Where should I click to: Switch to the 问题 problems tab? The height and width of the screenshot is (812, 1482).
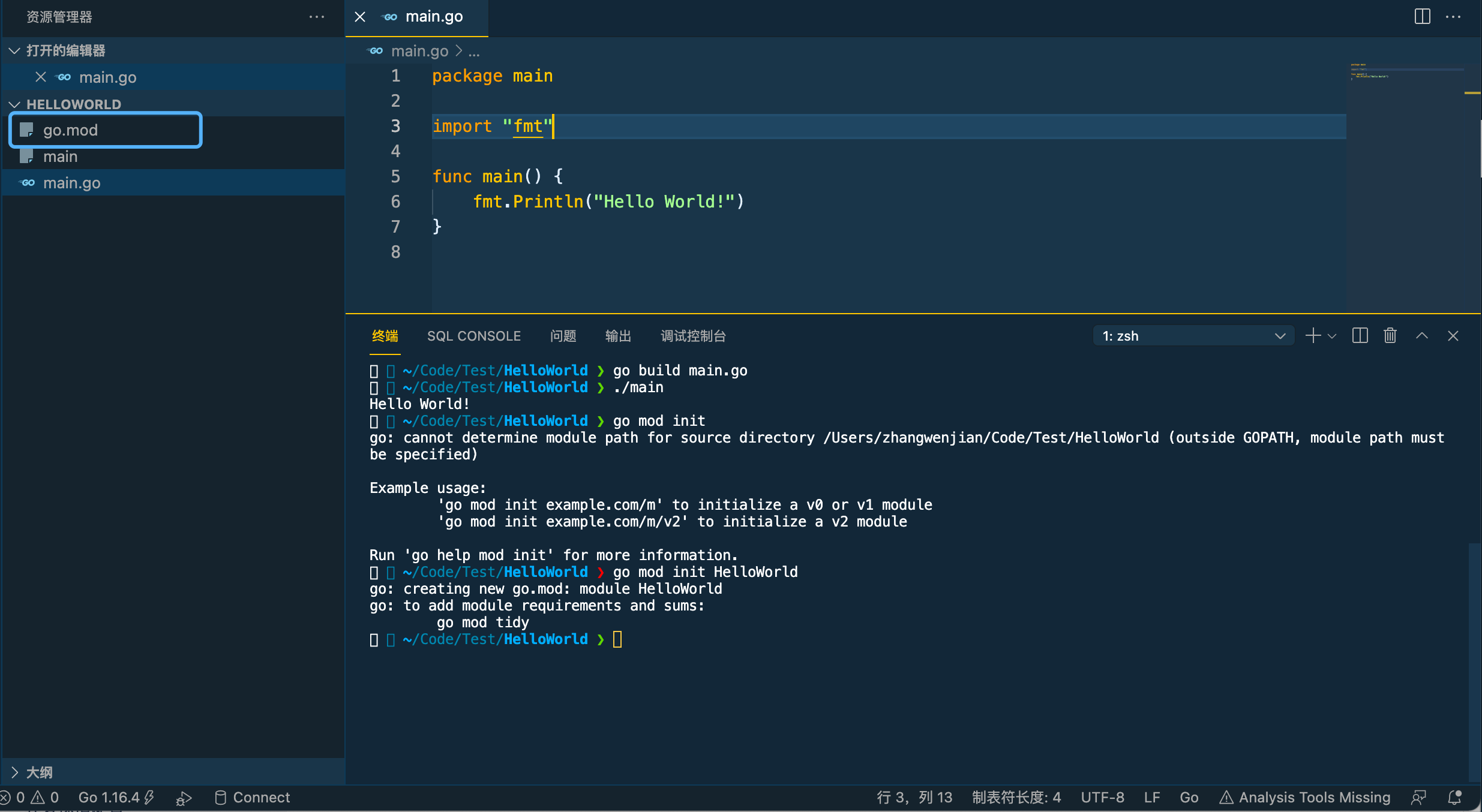[x=563, y=336]
